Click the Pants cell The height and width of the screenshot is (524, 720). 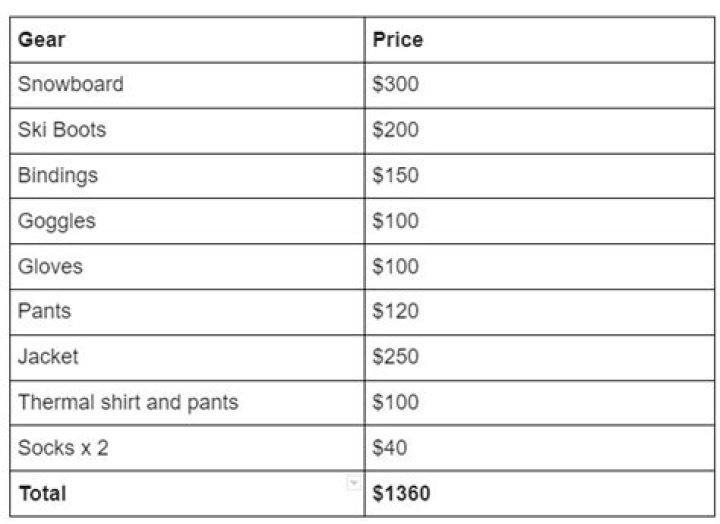pyautogui.click(x=187, y=312)
